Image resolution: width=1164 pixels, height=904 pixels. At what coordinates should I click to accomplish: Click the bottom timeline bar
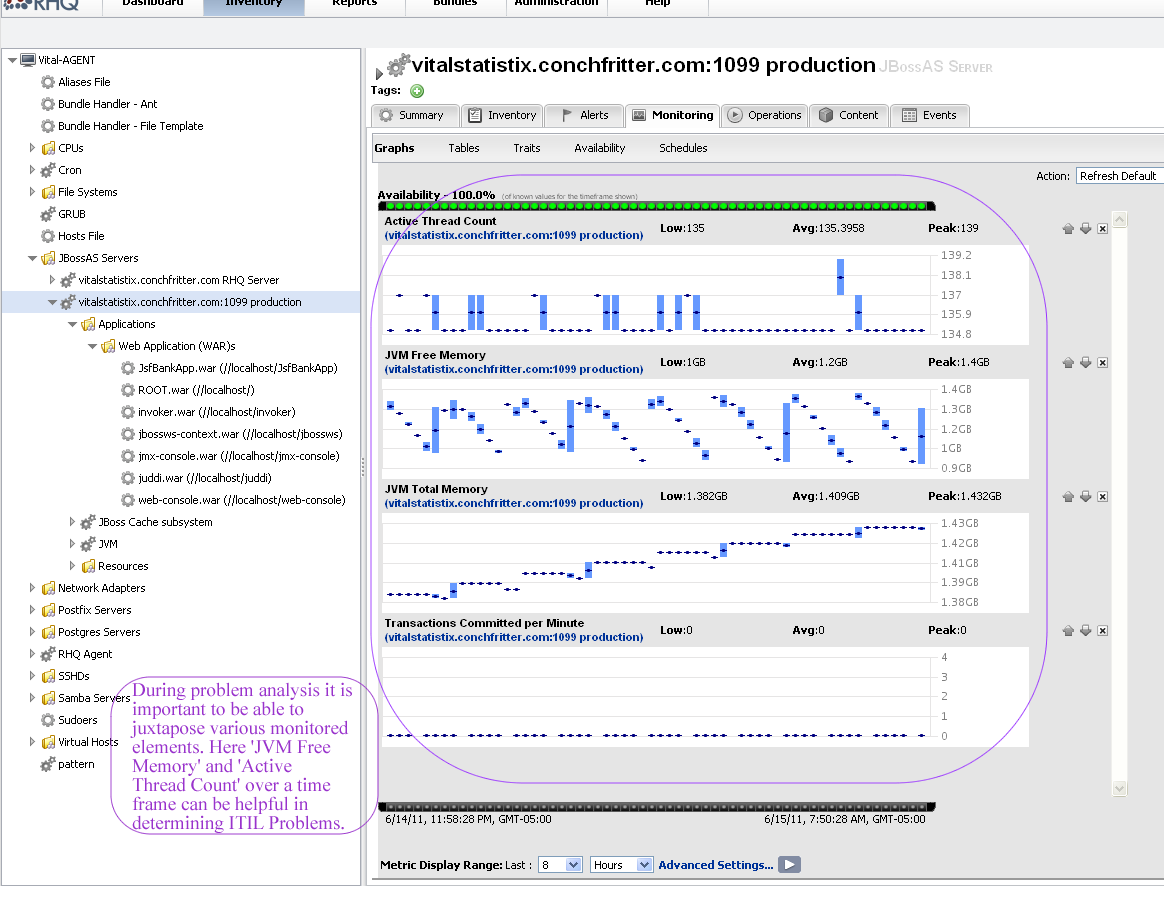coord(657,807)
